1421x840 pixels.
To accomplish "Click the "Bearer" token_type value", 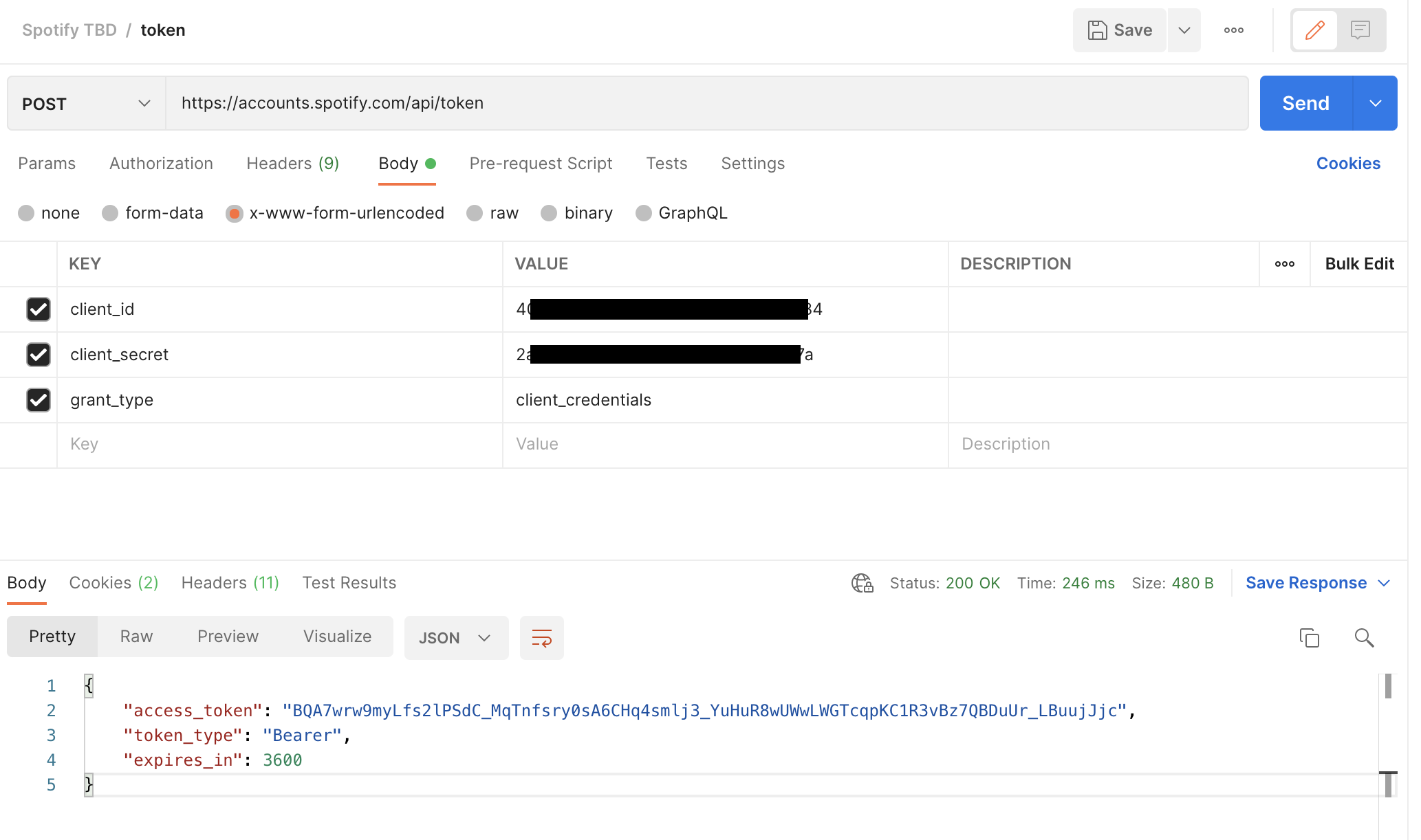I will pyautogui.click(x=302, y=736).
